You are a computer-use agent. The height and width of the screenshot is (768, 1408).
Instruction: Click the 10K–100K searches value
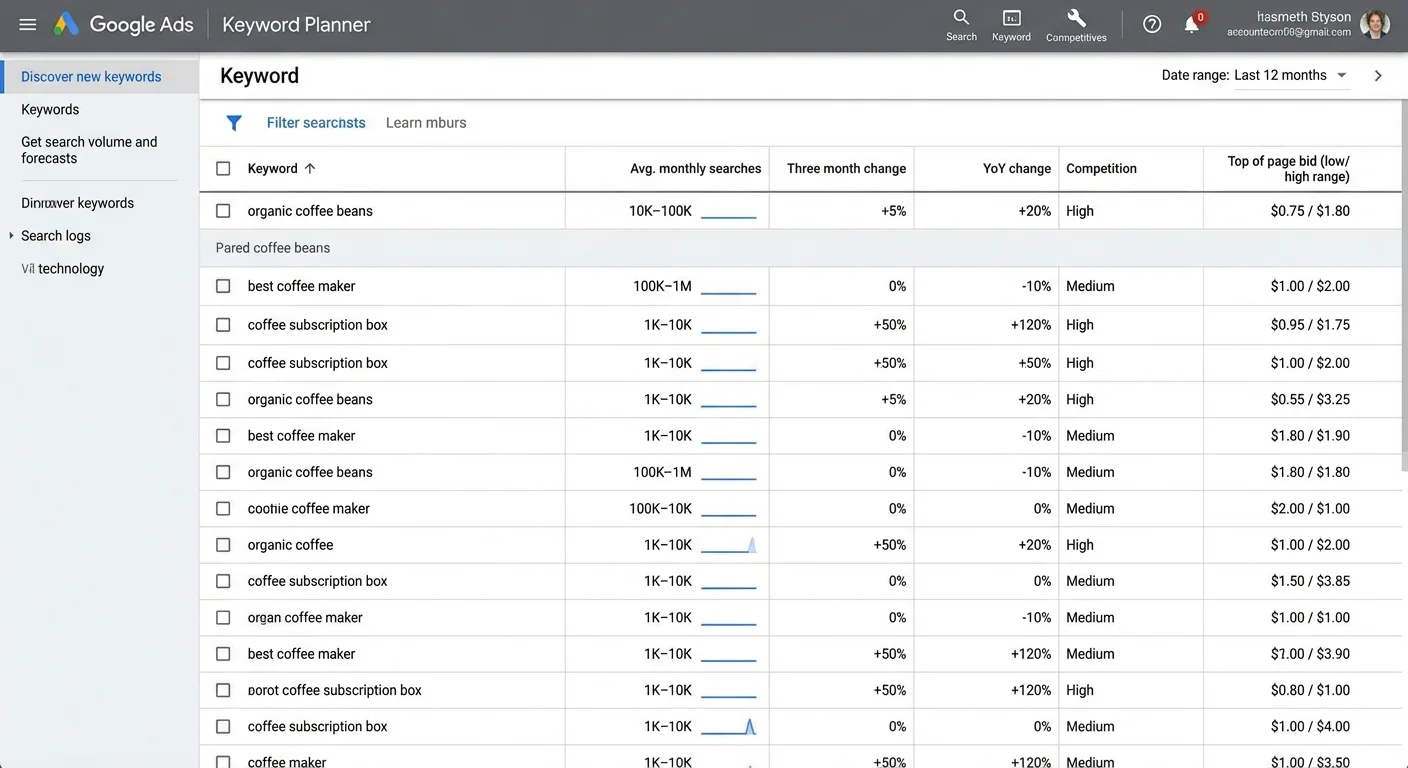coord(660,211)
